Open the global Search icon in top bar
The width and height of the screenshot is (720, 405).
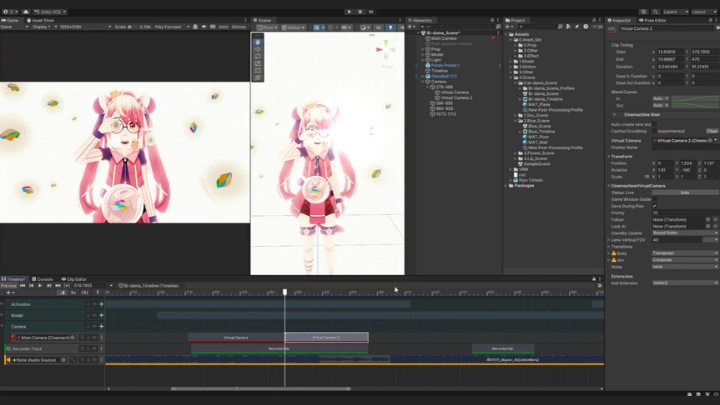655,11
